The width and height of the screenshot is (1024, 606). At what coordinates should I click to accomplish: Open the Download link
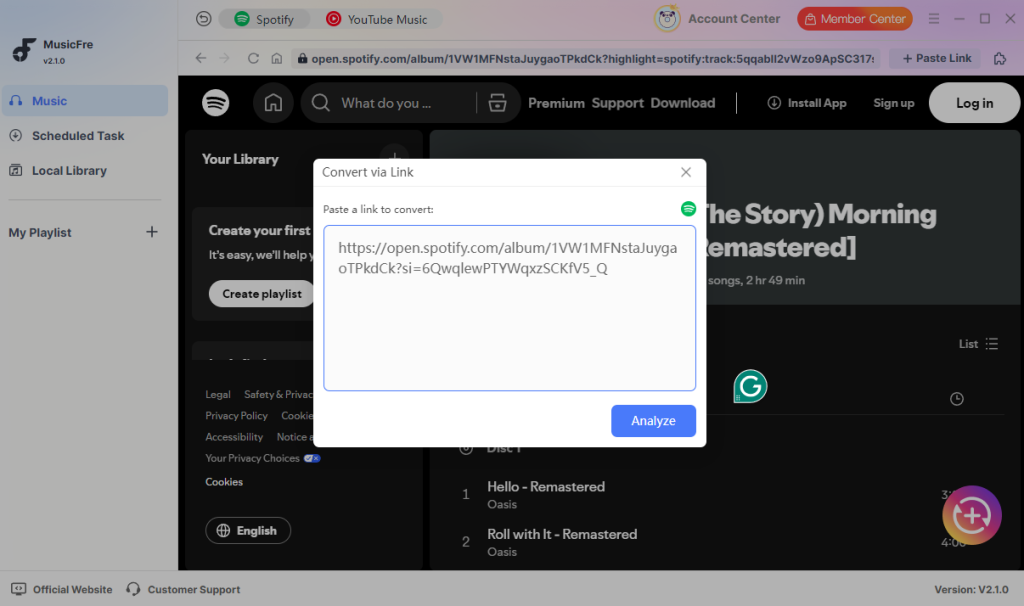(682, 103)
